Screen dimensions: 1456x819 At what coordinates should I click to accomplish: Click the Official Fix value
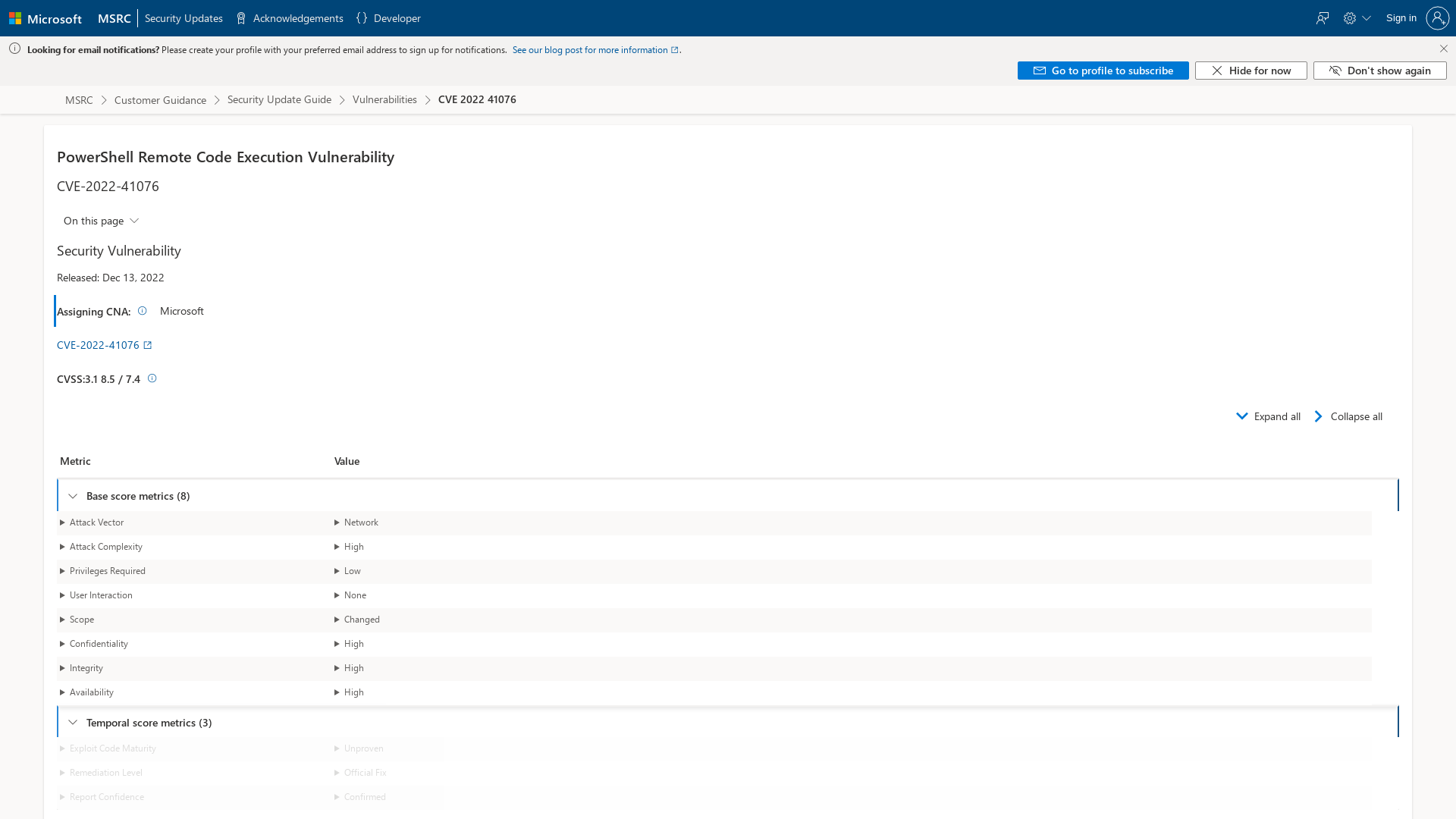point(365,773)
